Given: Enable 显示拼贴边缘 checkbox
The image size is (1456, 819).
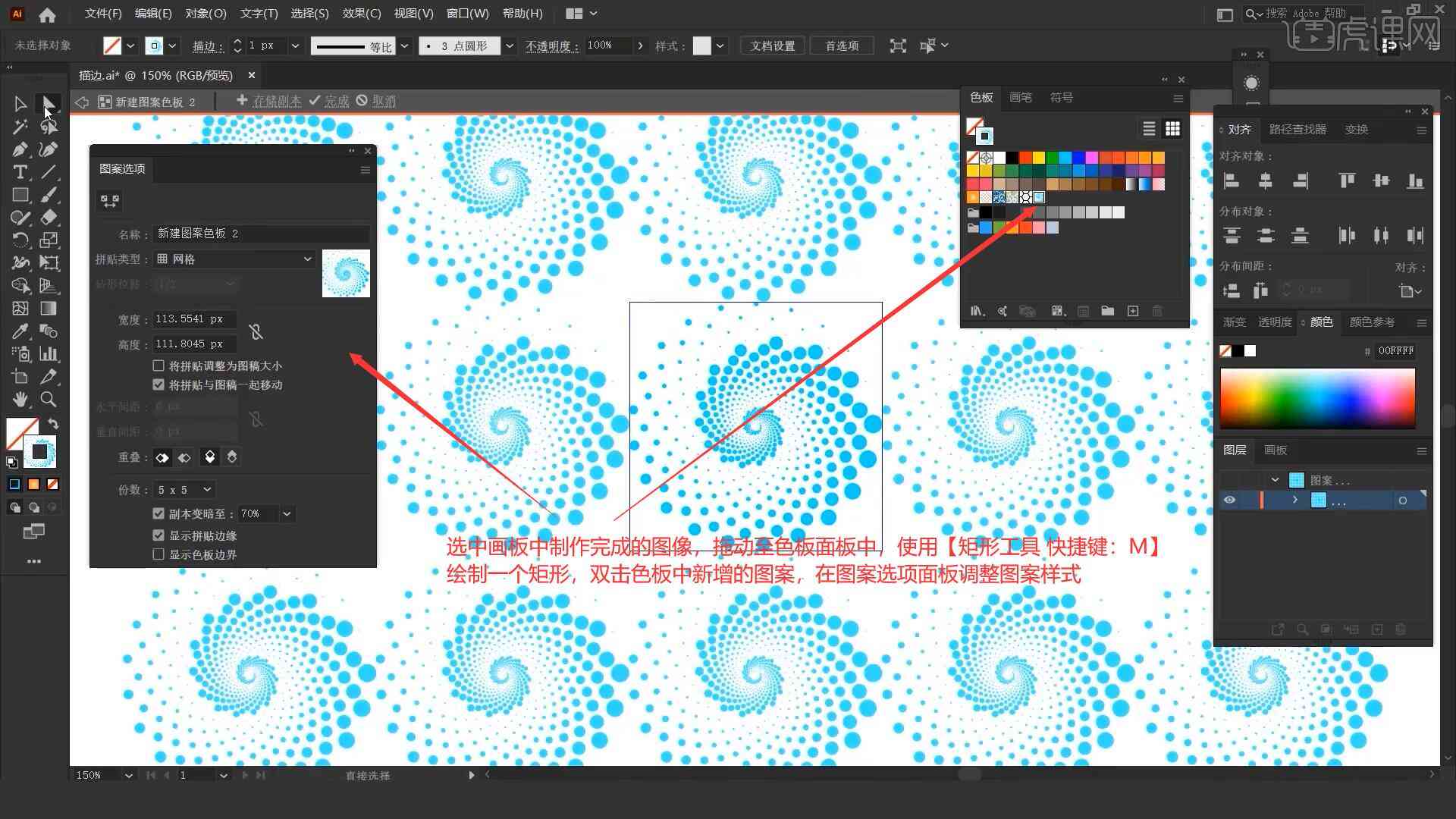Looking at the screenshot, I should click(158, 535).
